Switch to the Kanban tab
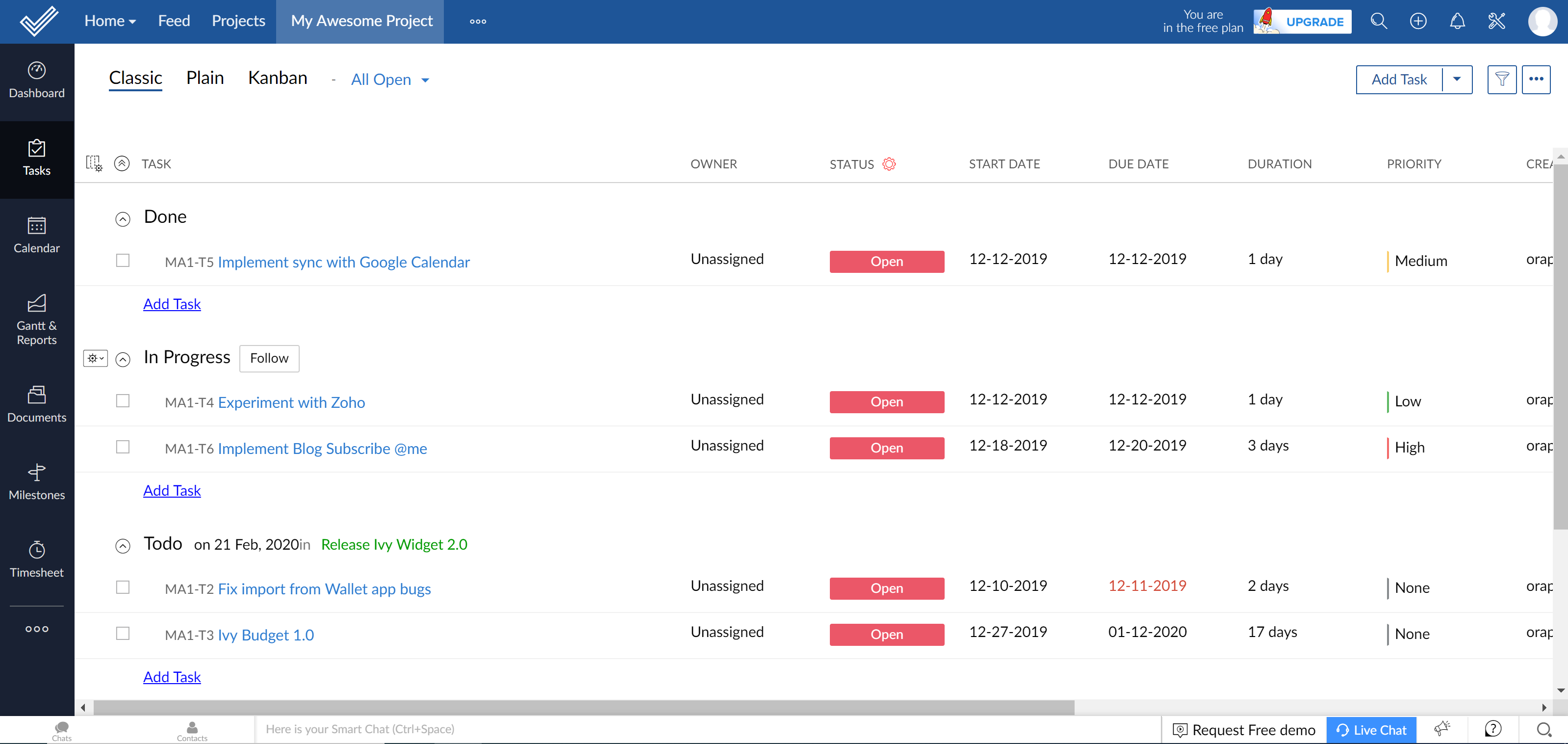This screenshot has width=1568, height=744. click(277, 78)
